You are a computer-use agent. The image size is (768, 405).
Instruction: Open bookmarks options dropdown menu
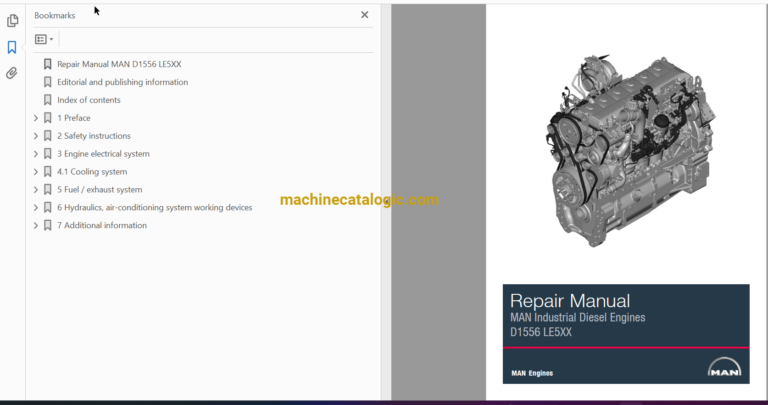44,39
